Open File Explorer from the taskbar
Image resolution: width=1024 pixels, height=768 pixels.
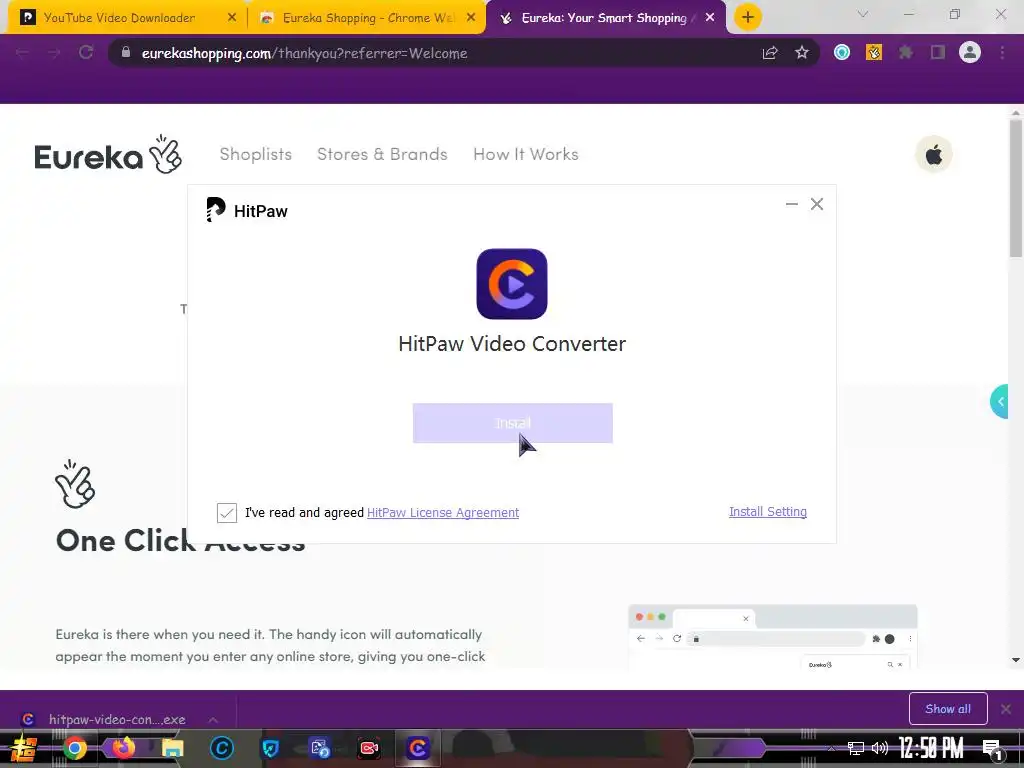coord(172,748)
